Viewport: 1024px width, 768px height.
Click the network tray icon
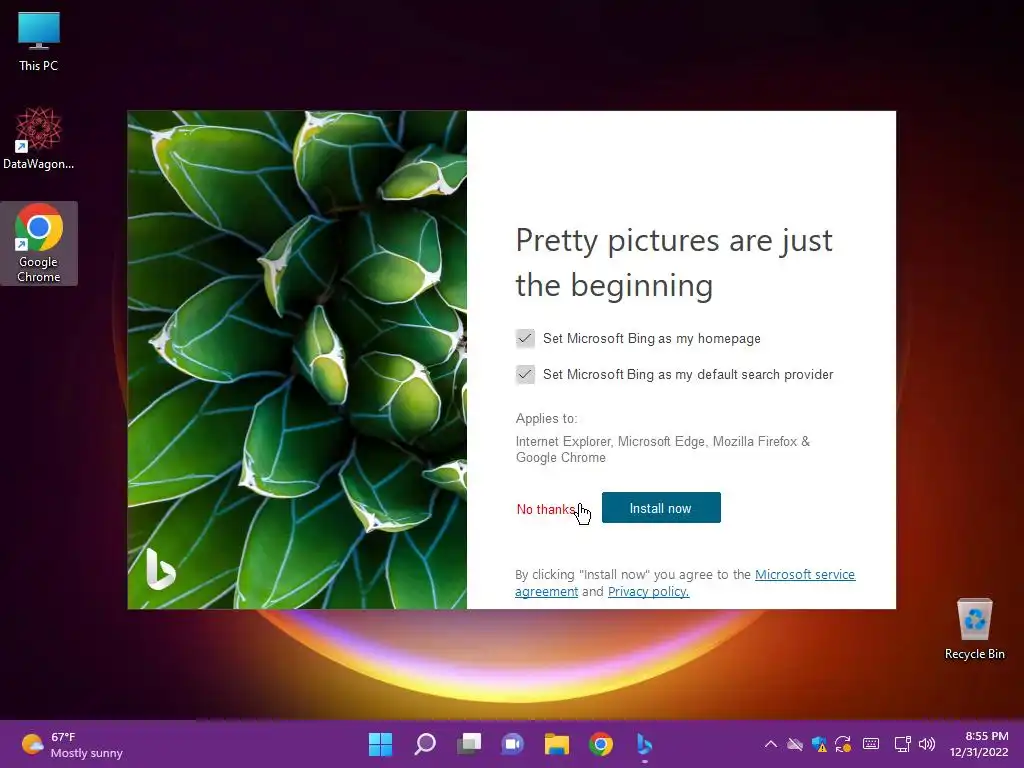point(903,744)
